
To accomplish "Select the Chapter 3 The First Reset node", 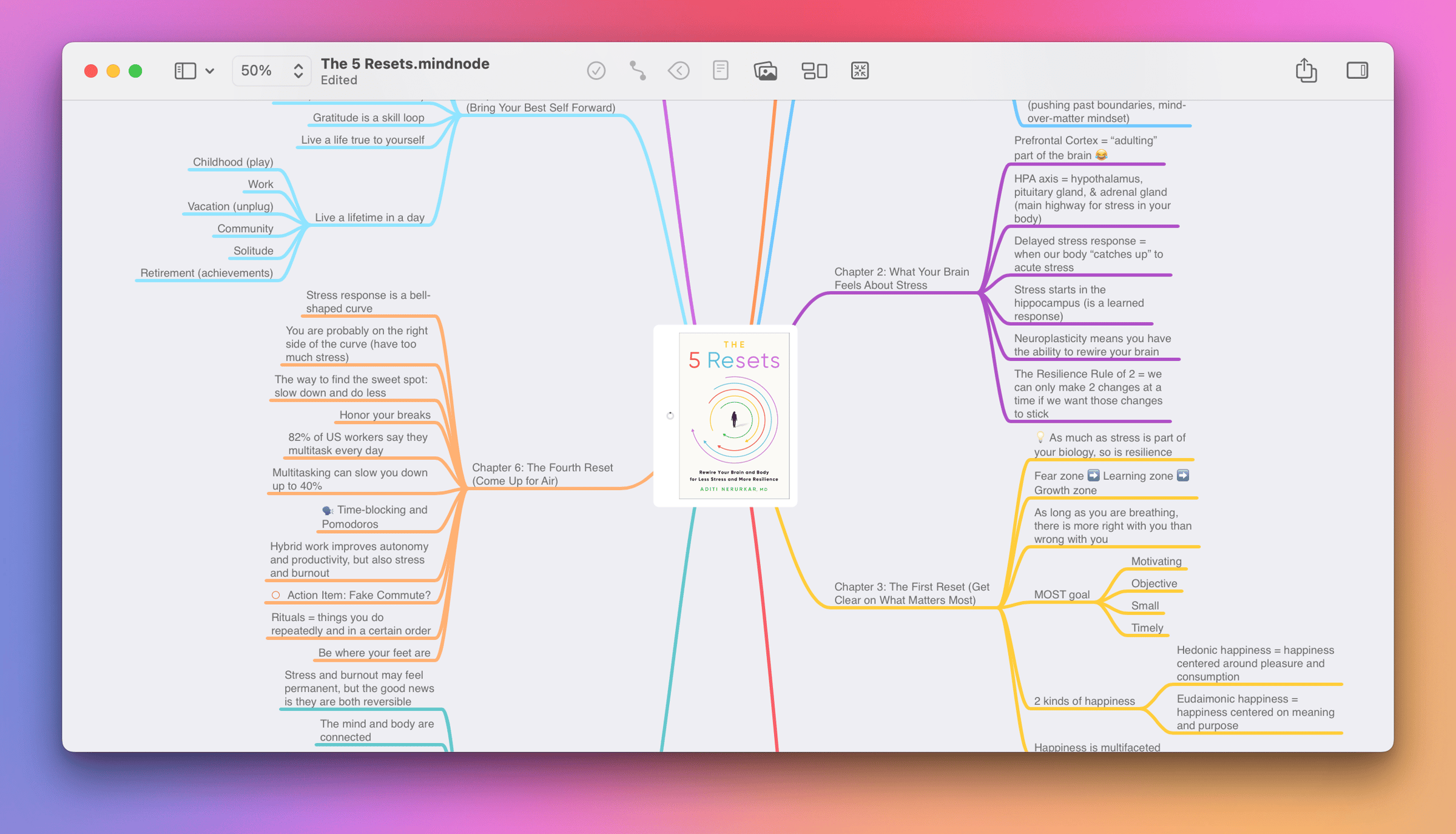I will (x=911, y=593).
